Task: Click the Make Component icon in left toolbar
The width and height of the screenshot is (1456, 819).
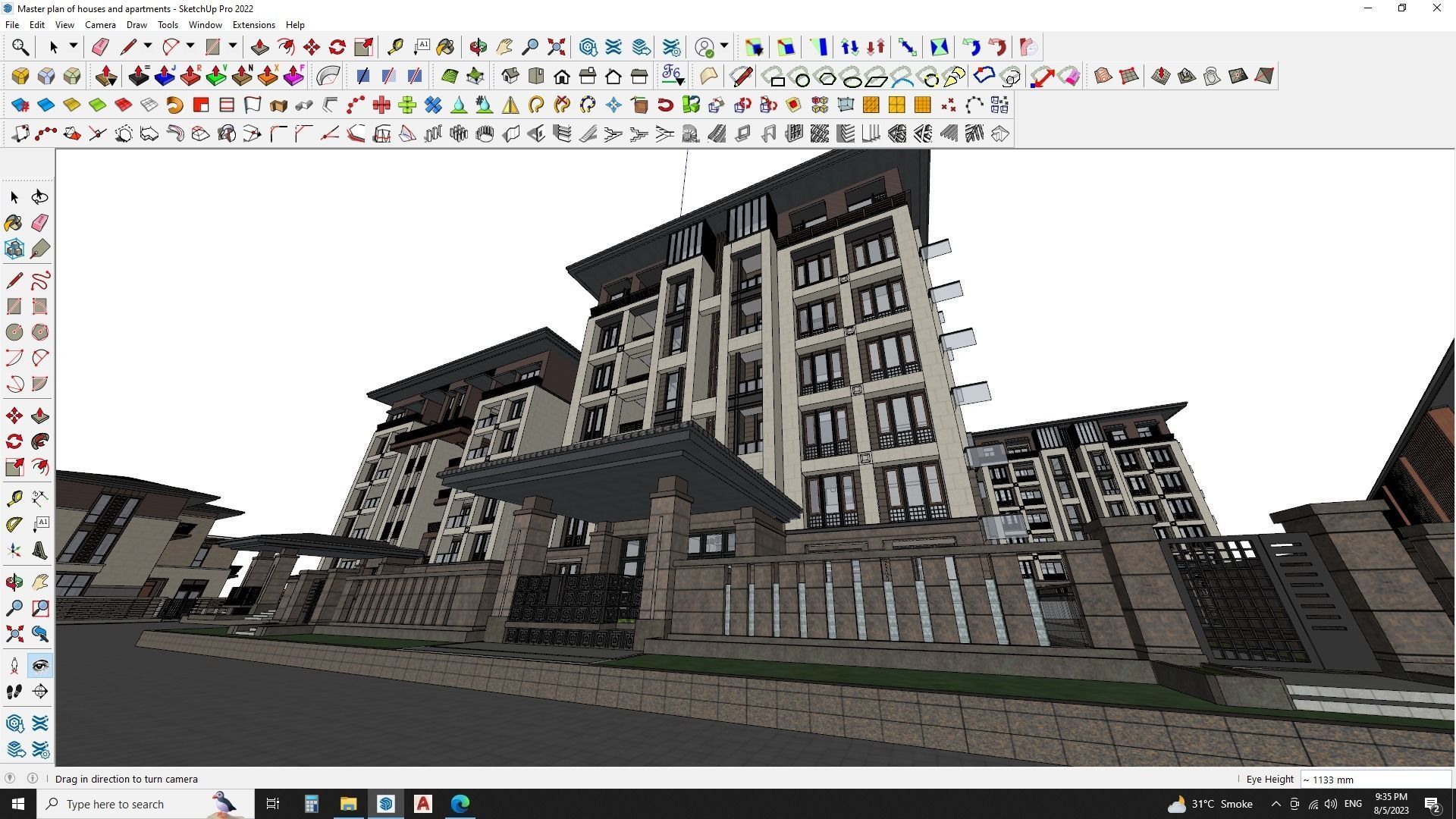Action: point(14,249)
